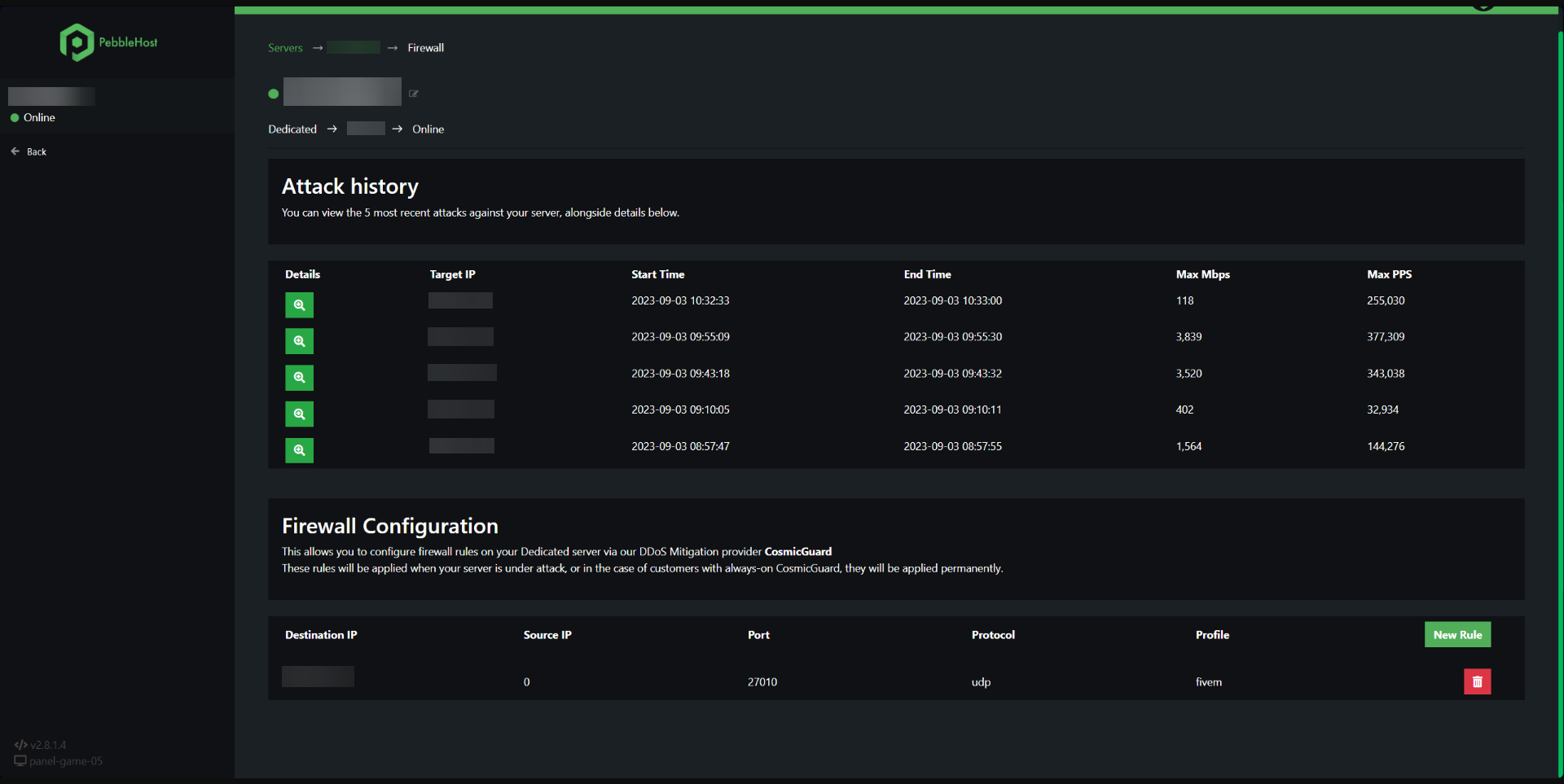The width and height of the screenshot is (1564, 784).
Task: Click the Attack history heading
Action: pos(350,186)
